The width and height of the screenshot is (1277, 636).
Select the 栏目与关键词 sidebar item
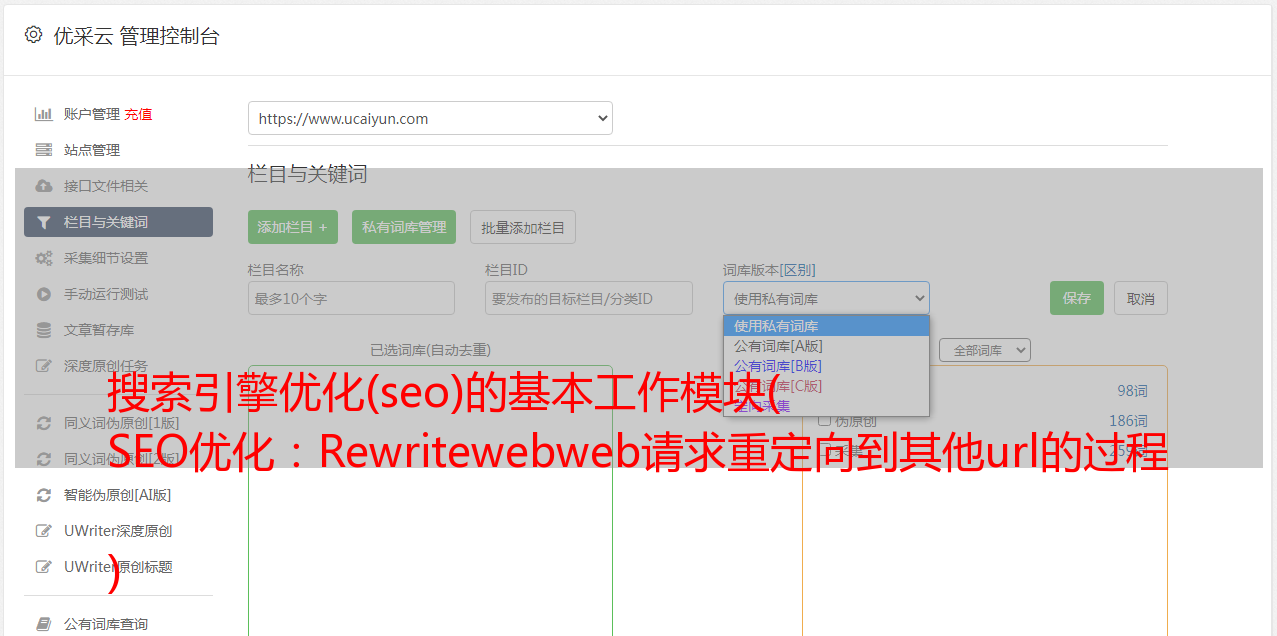click(118, 222)
